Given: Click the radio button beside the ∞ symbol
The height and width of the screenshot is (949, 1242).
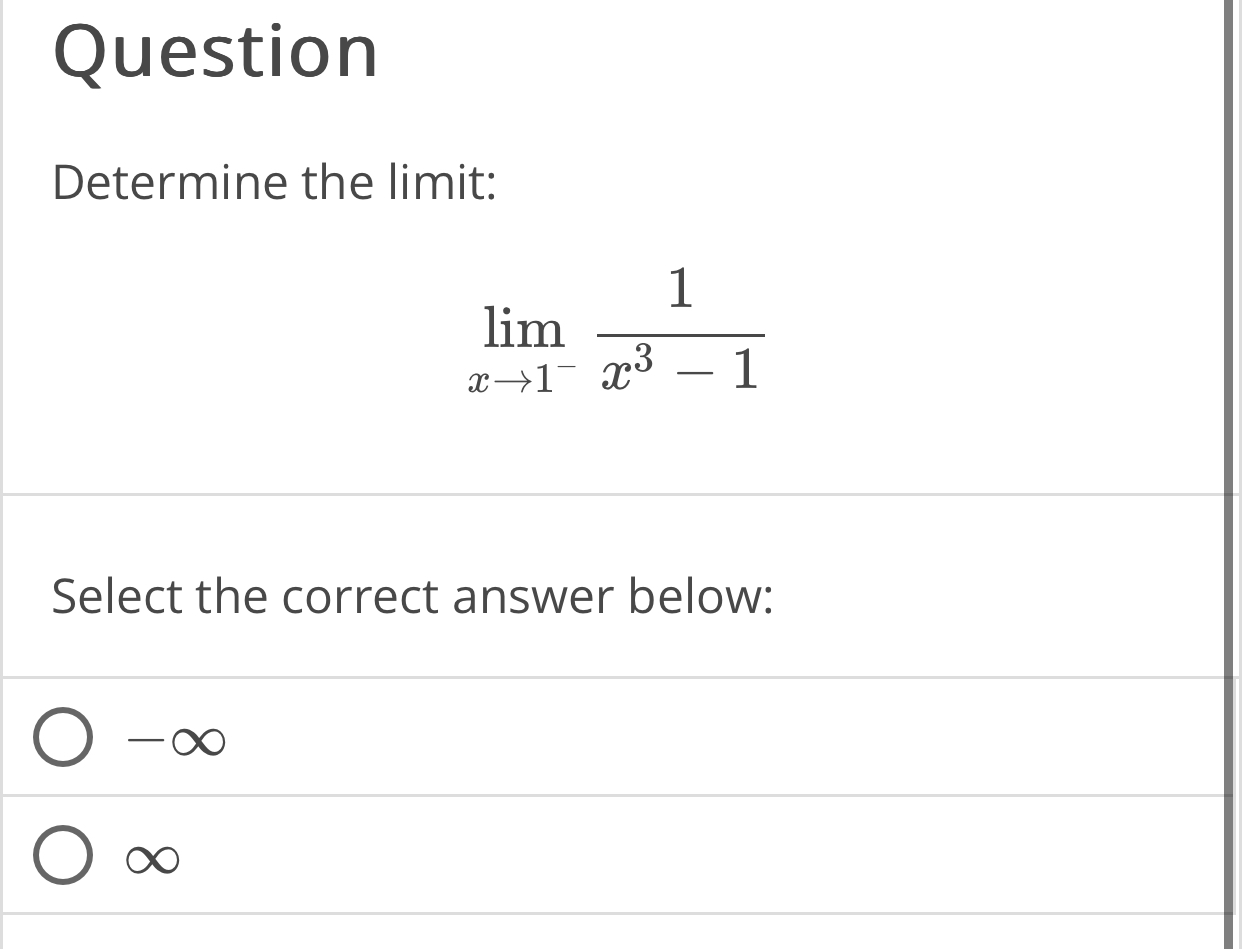Looking at the screenshot, I should [63, 855].
